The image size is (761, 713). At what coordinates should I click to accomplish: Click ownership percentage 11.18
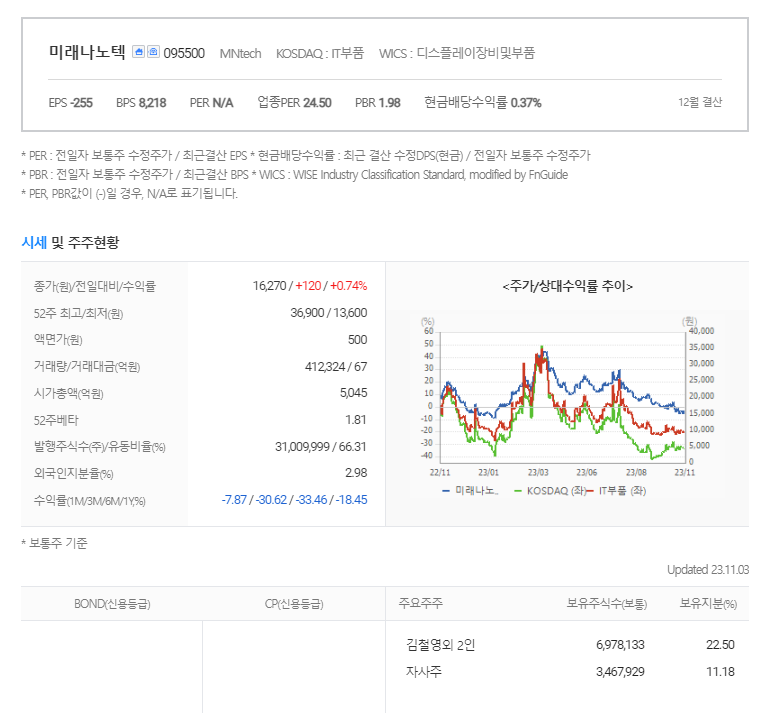[720, 672]
